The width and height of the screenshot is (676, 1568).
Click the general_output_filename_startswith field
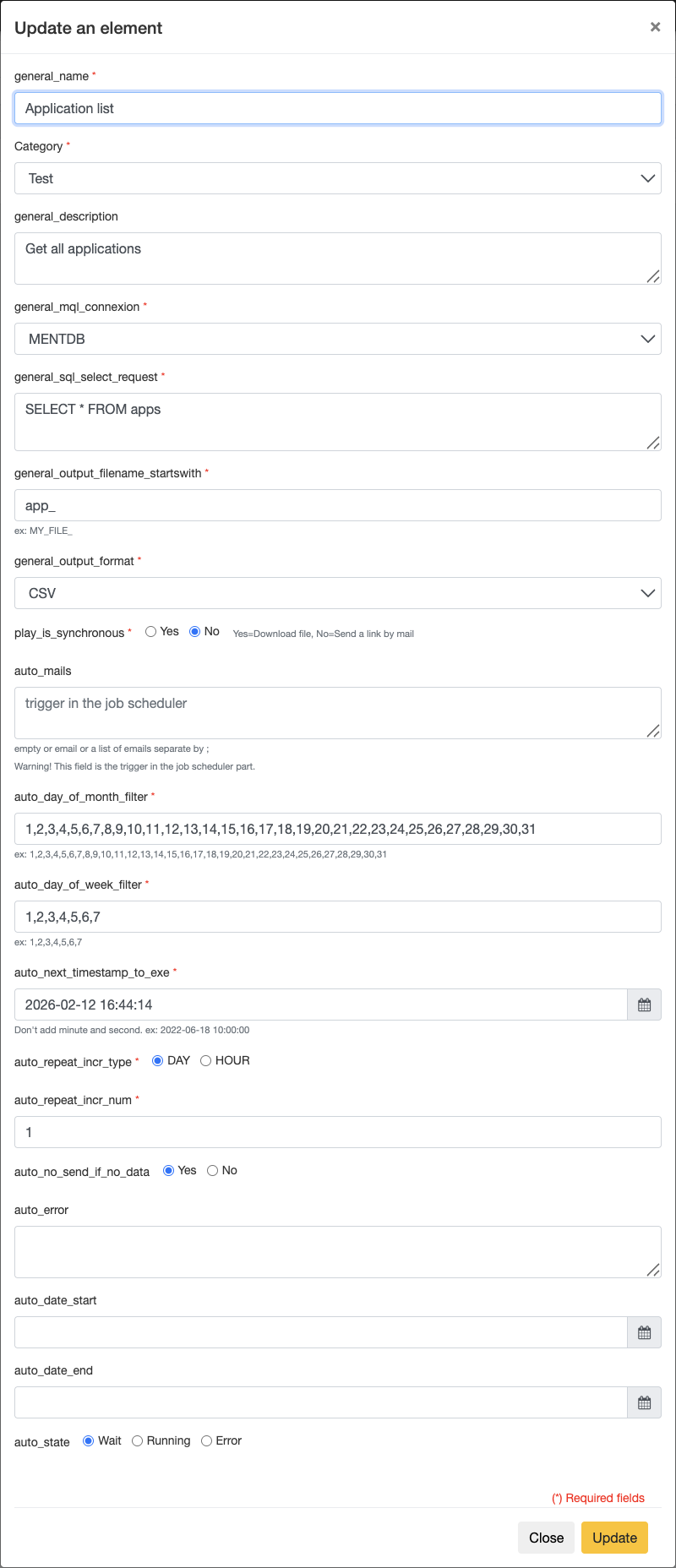338,505
